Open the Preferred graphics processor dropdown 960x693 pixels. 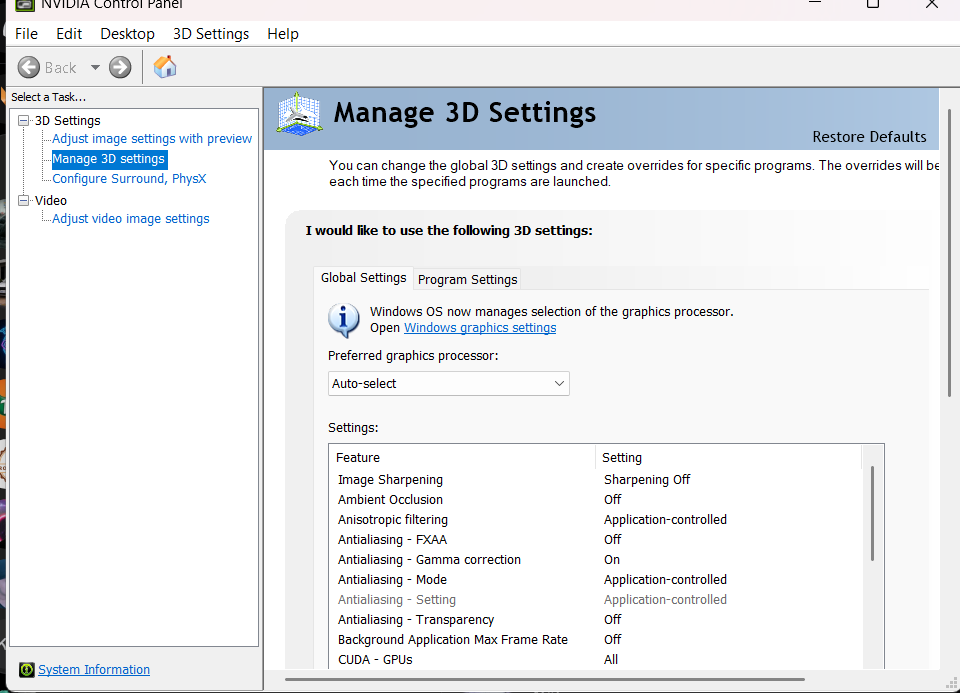(449, 383)
